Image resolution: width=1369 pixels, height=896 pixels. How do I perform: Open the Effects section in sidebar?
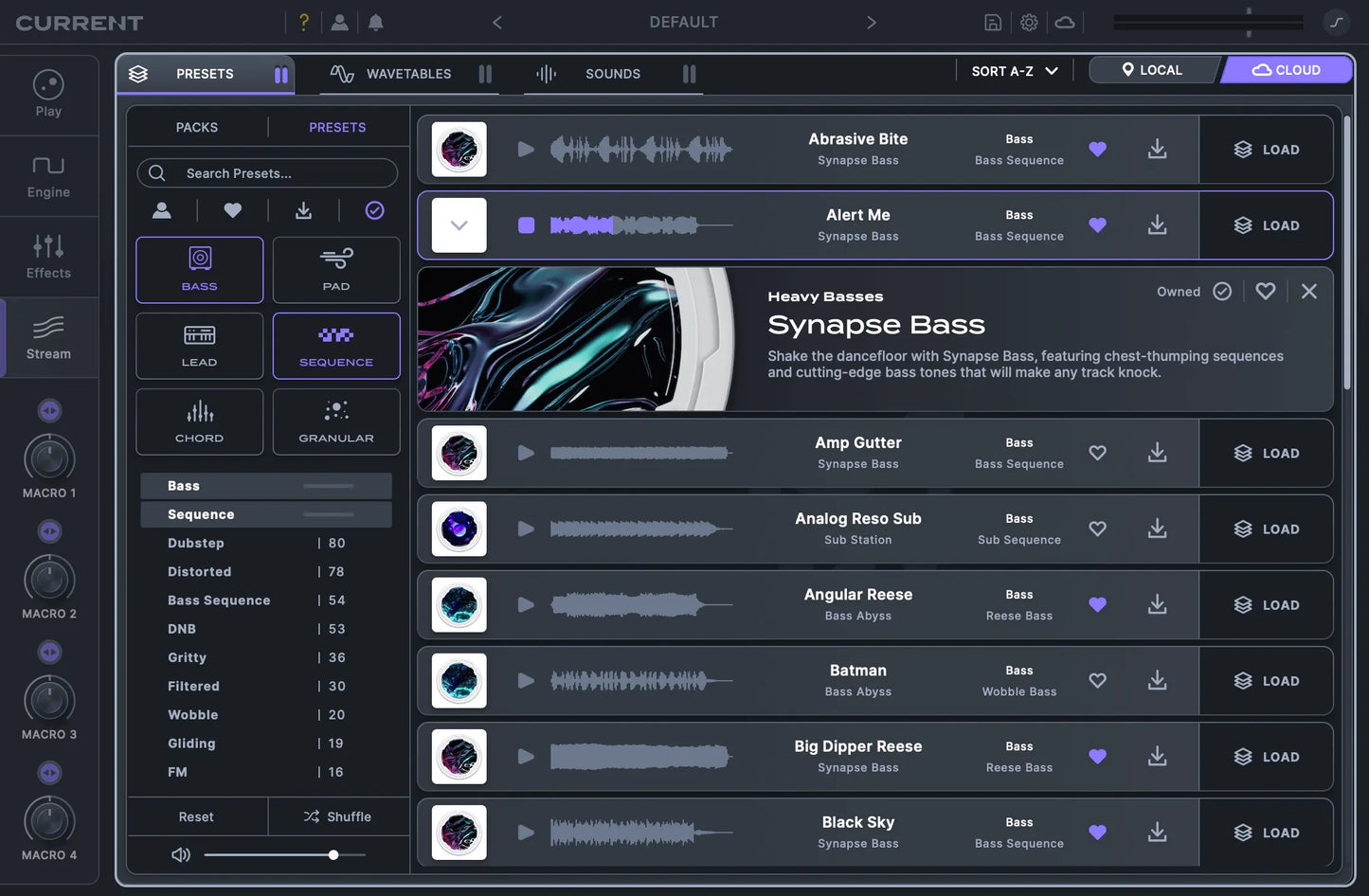coord(48,257)
